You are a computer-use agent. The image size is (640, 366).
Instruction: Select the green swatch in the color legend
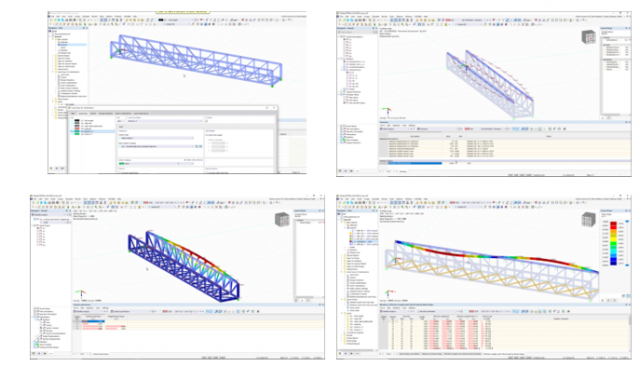coord(613,244)
